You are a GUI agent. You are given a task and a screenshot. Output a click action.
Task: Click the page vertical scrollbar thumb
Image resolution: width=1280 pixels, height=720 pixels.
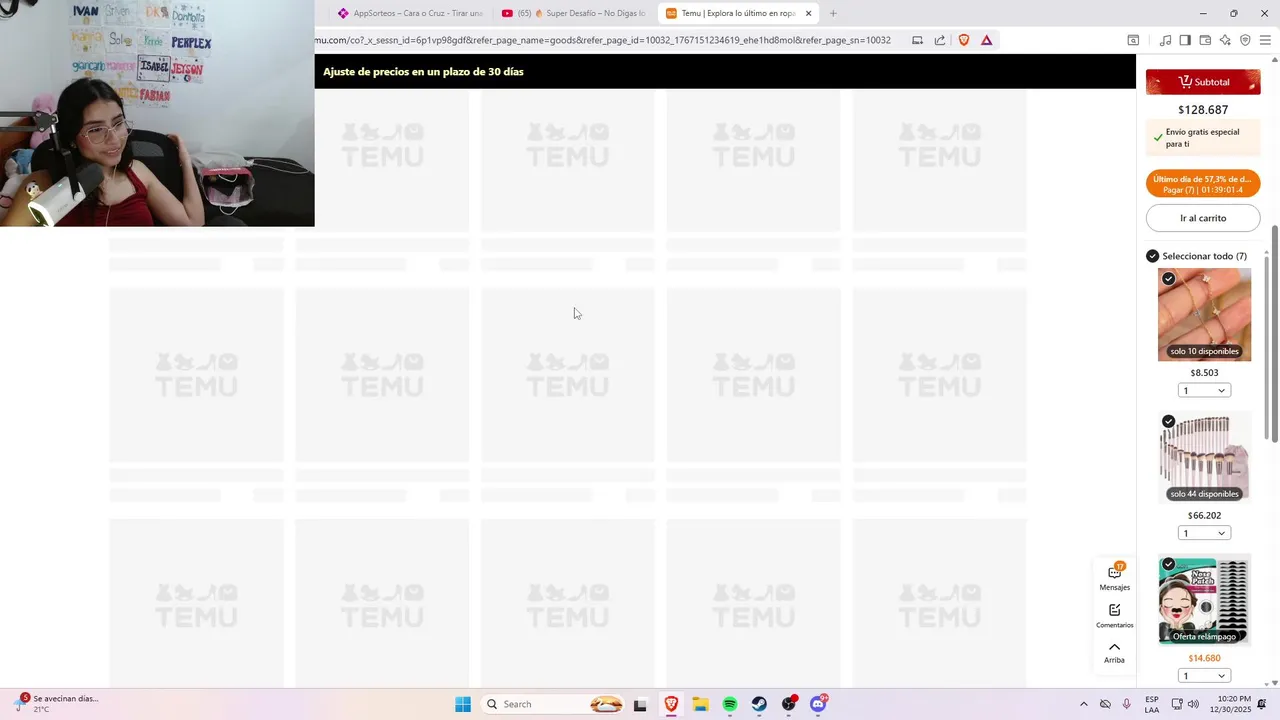[x=1274, y=332]
